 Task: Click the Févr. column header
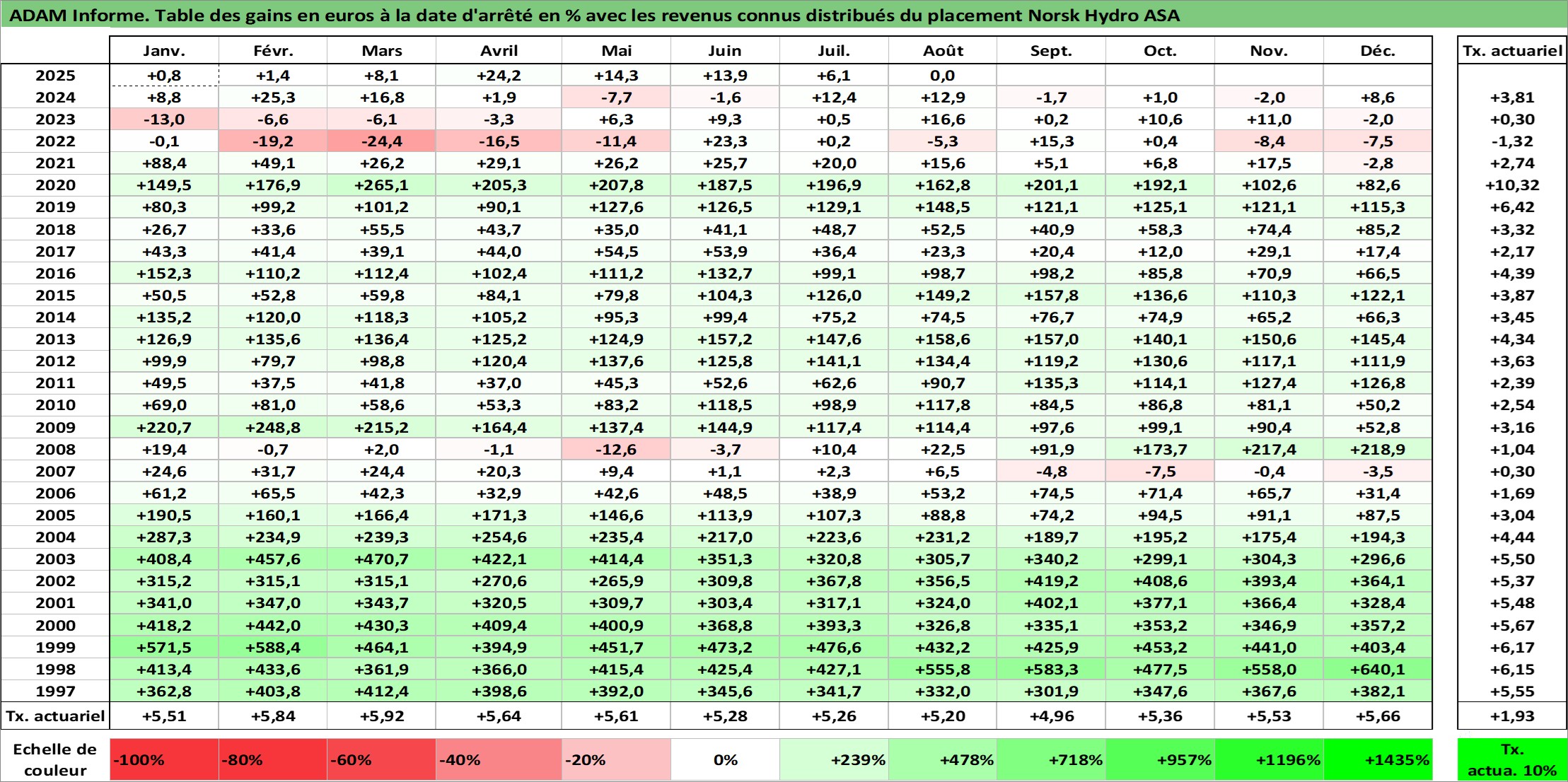coord(273,50)
